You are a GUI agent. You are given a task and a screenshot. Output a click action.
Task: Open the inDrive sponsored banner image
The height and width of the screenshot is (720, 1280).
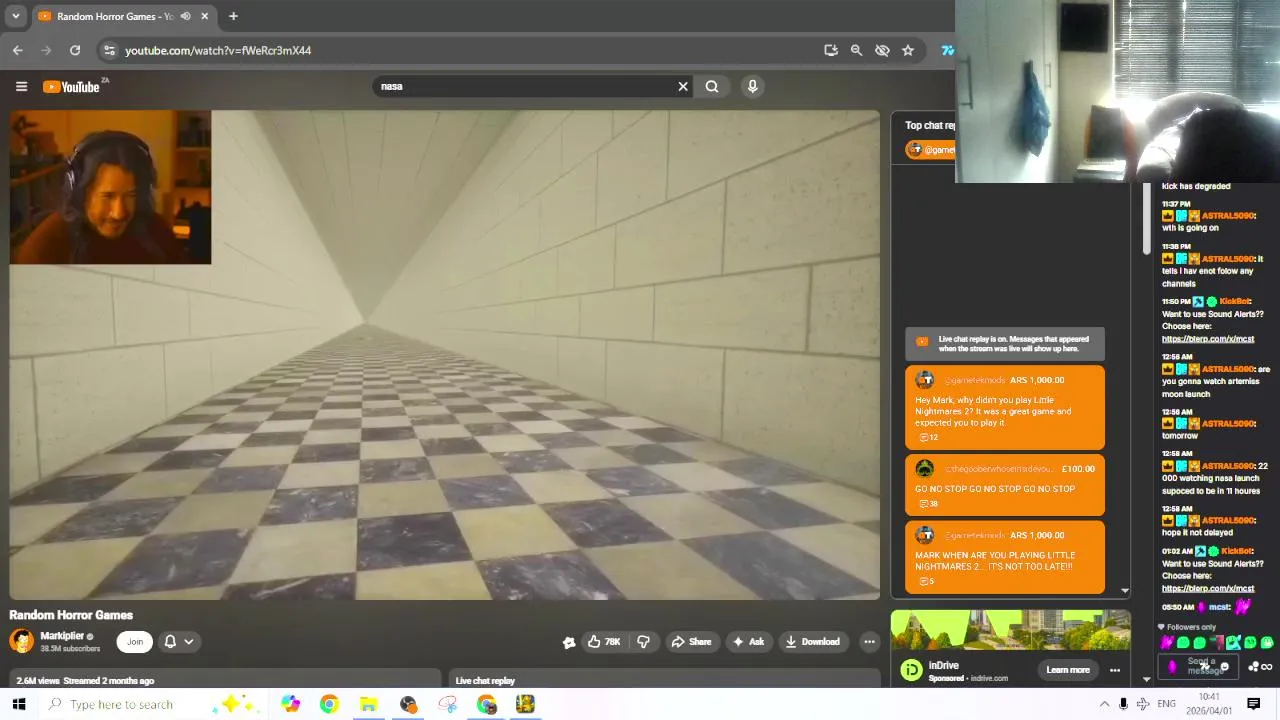[1011, 630]
